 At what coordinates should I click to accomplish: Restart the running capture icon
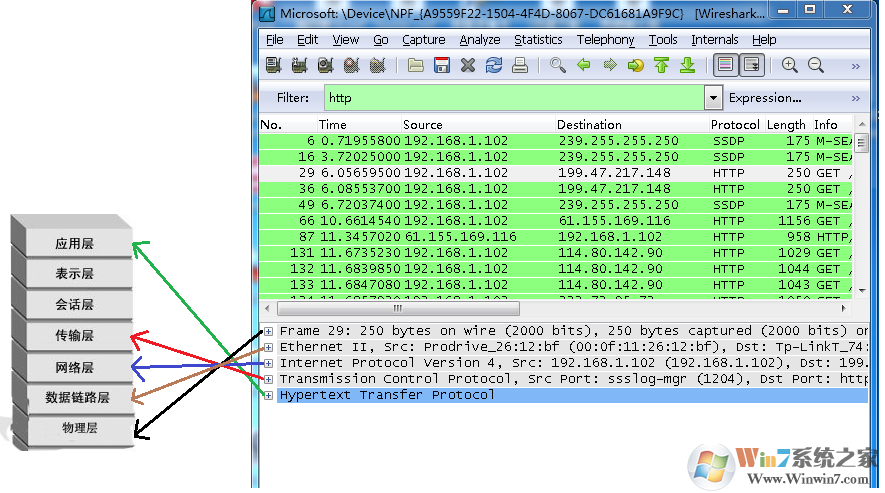point(378,66)
